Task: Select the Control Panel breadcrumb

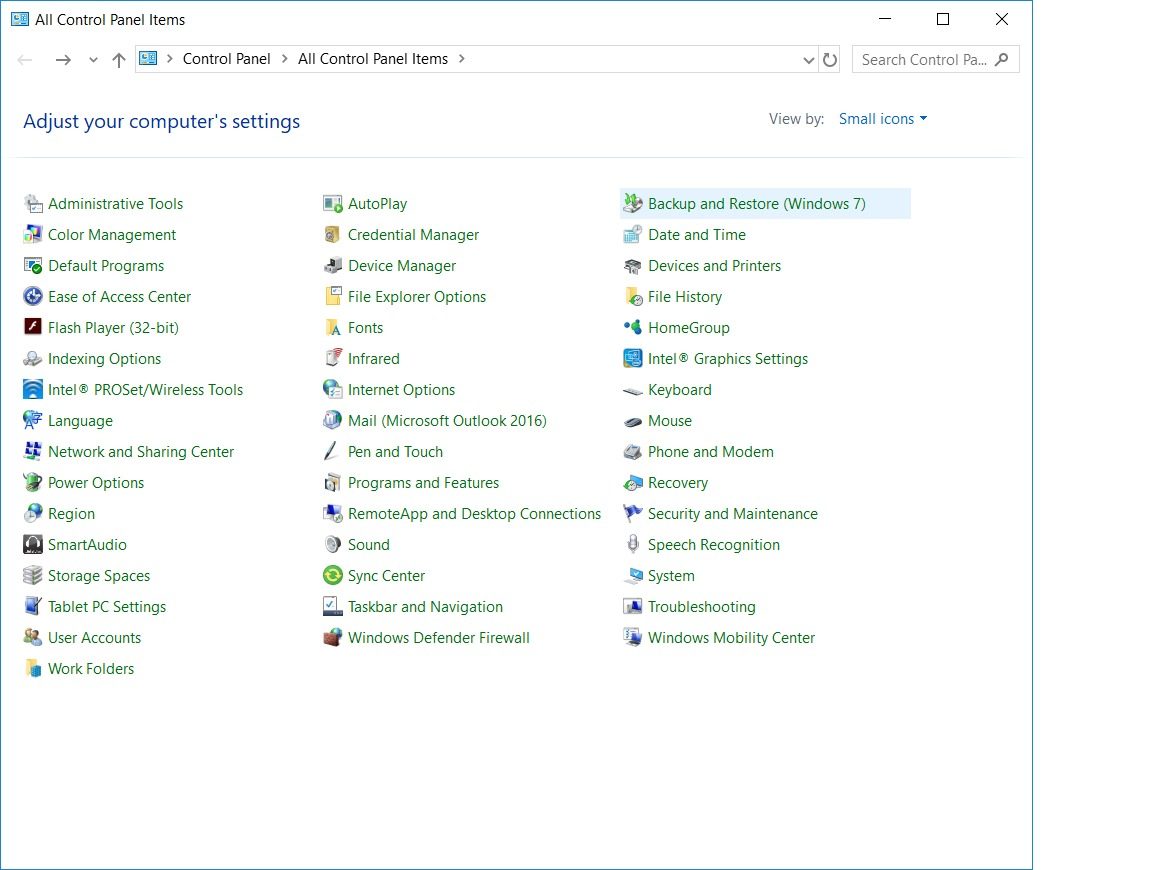Action: [226, 59]
